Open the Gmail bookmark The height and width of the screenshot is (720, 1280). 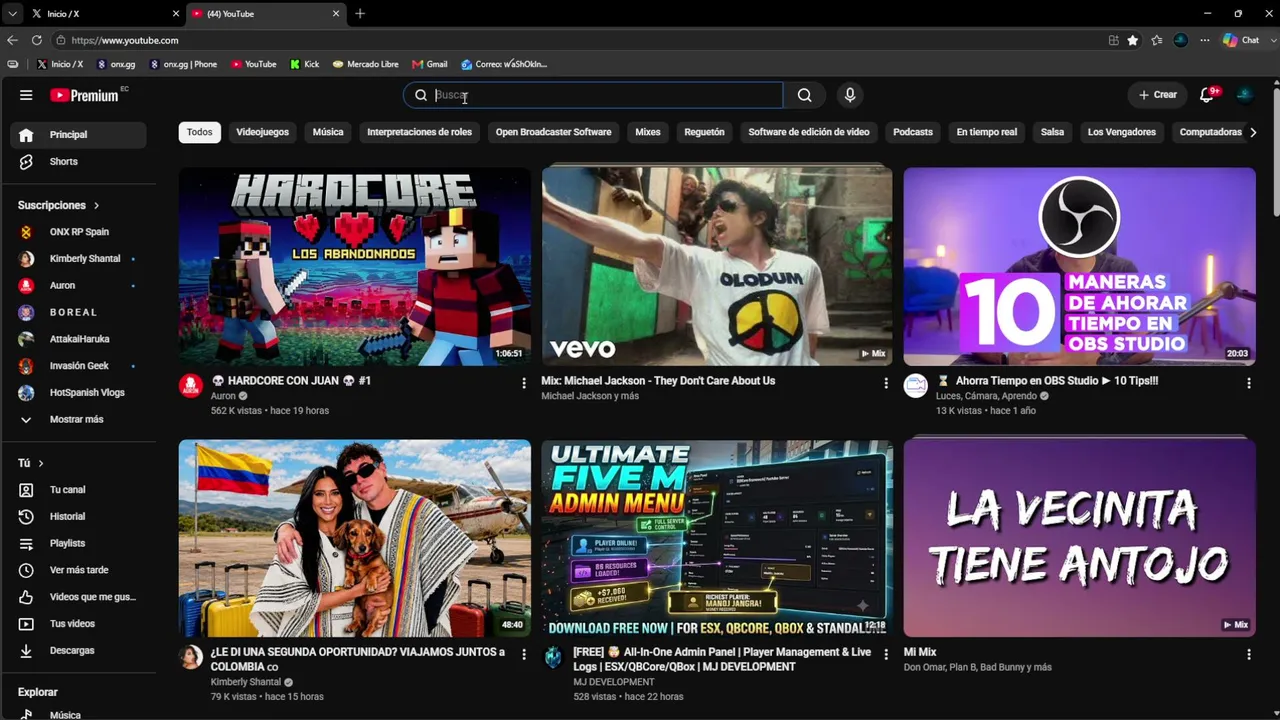429,64
